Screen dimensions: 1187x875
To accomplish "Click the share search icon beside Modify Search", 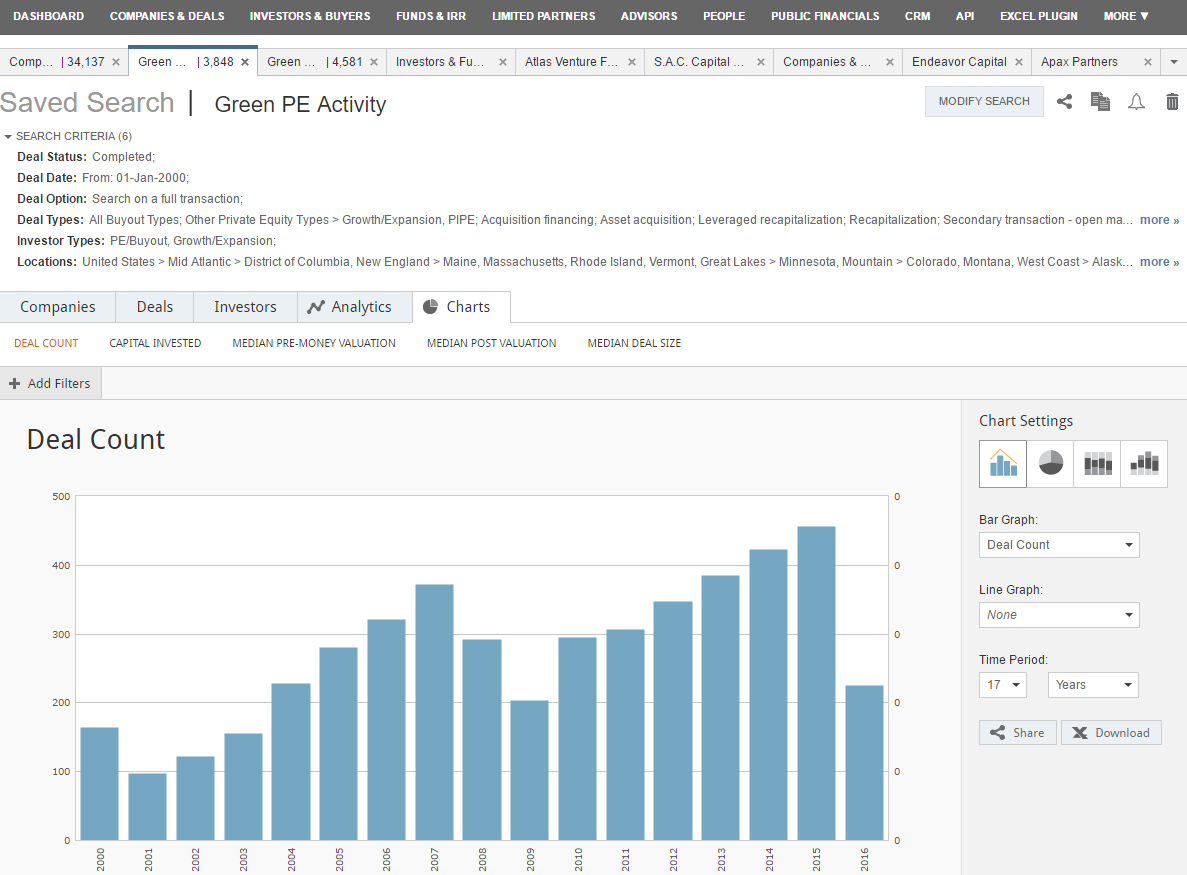I will pos(1064,101).
